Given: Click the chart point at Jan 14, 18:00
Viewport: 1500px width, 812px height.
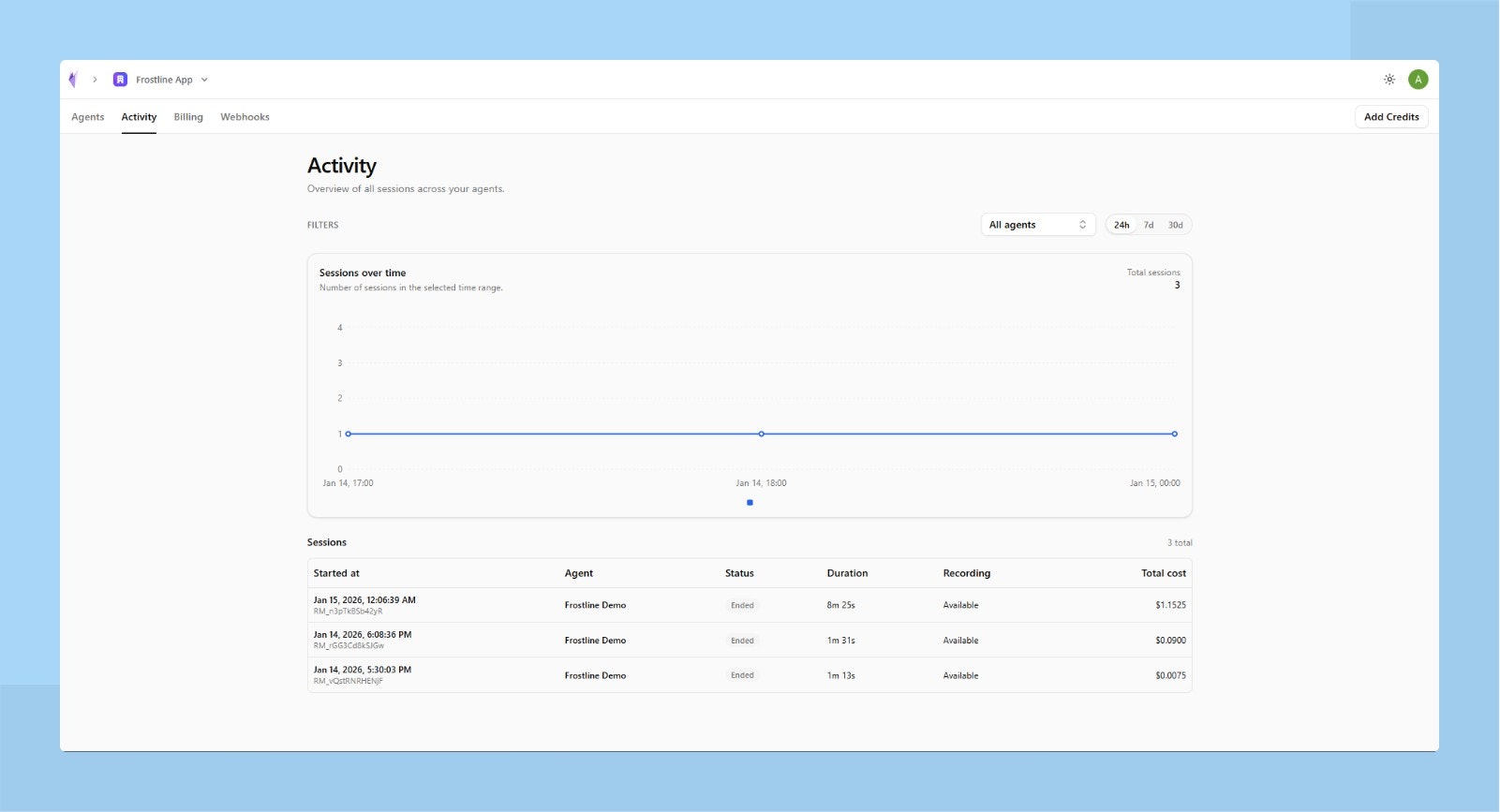Looking at the screenshot, I should point(762,434).
